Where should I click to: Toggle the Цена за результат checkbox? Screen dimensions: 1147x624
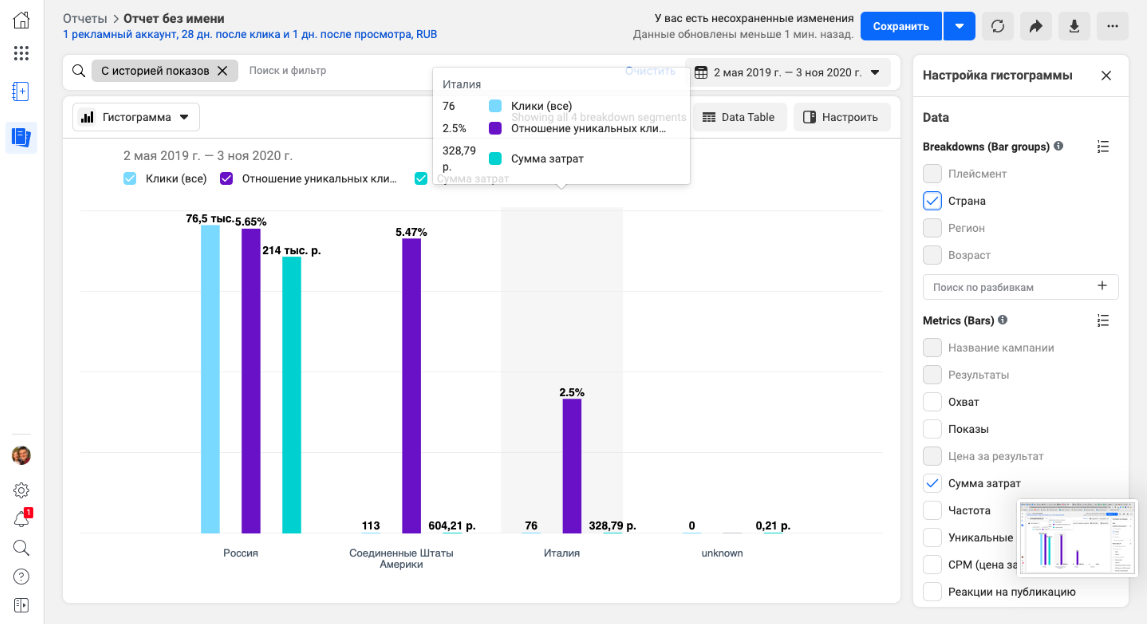click(x=932, y=456)
